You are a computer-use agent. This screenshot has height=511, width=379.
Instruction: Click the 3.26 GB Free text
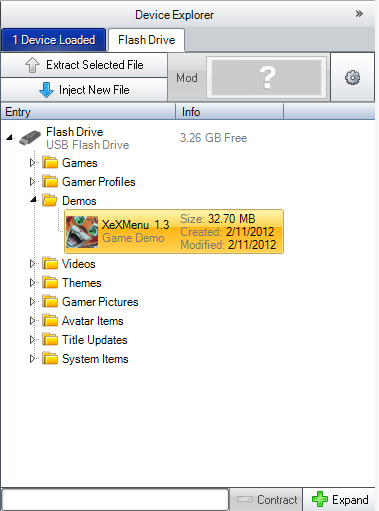(x=214, y=138)
